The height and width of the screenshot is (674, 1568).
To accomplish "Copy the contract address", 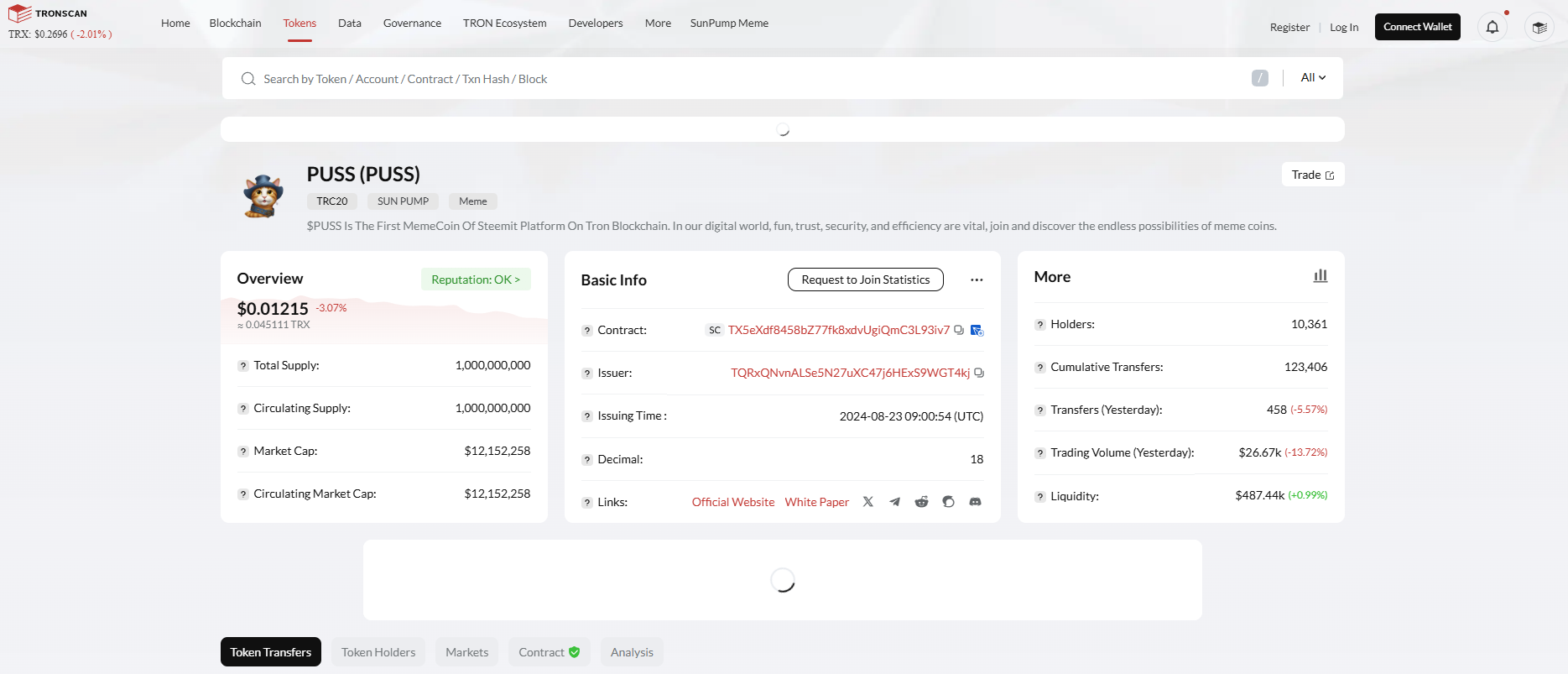I will (959, 330).
